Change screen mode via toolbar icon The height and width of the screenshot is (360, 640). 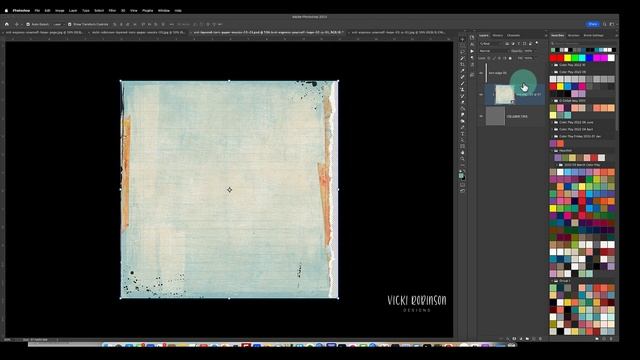[462, 191]
